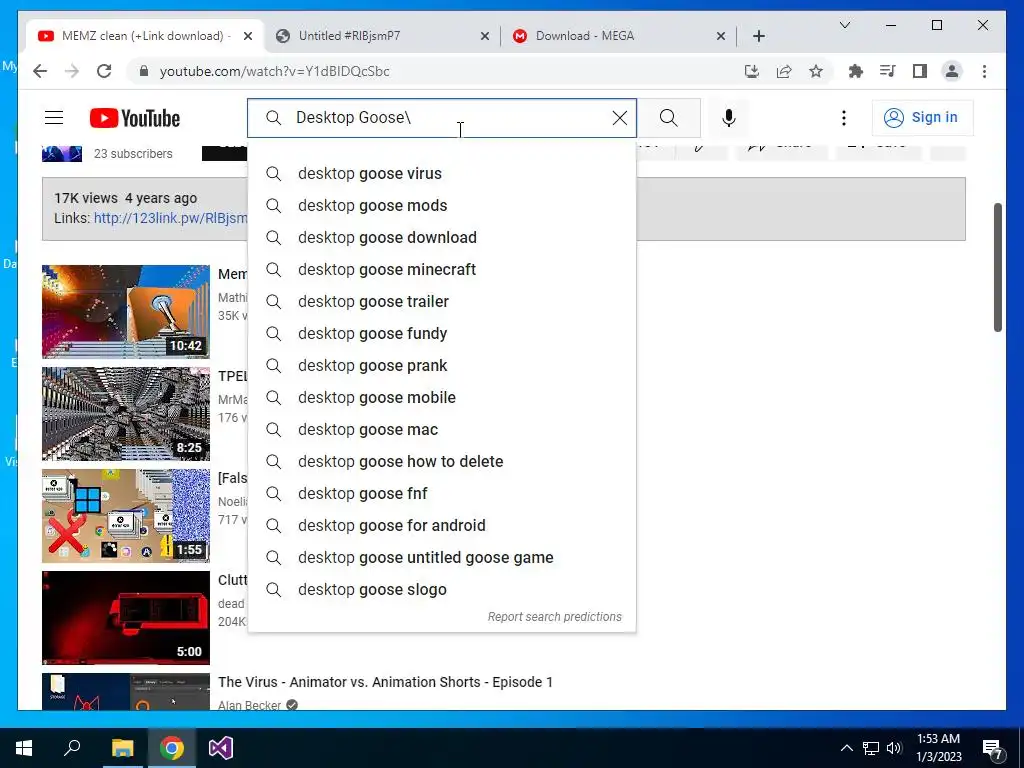This screenshot has width=1024, height=768.
Task: Open Visual Studio from taskbar
Action: click(x=221, y=748)
